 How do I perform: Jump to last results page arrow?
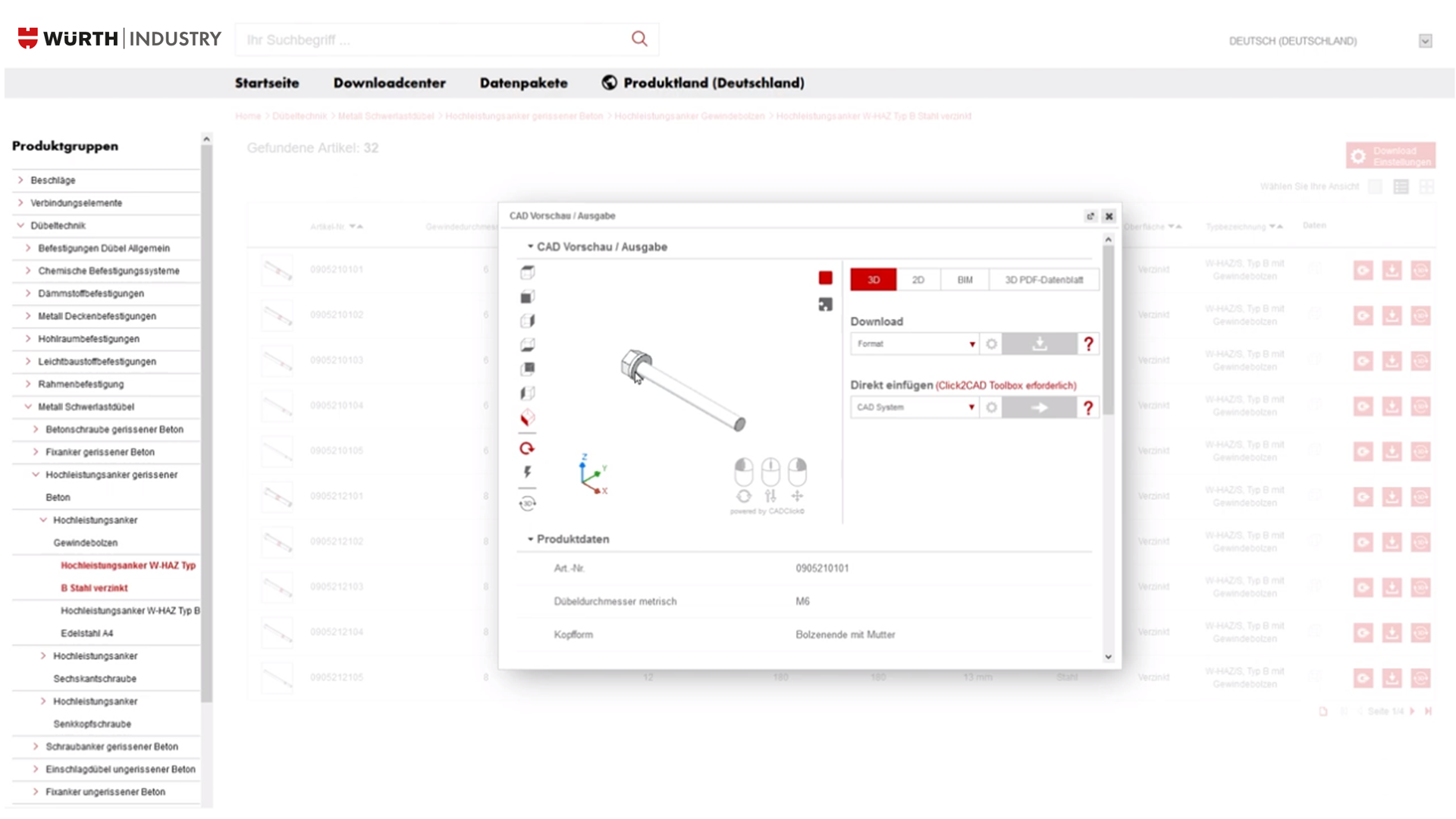(1428, 711)
